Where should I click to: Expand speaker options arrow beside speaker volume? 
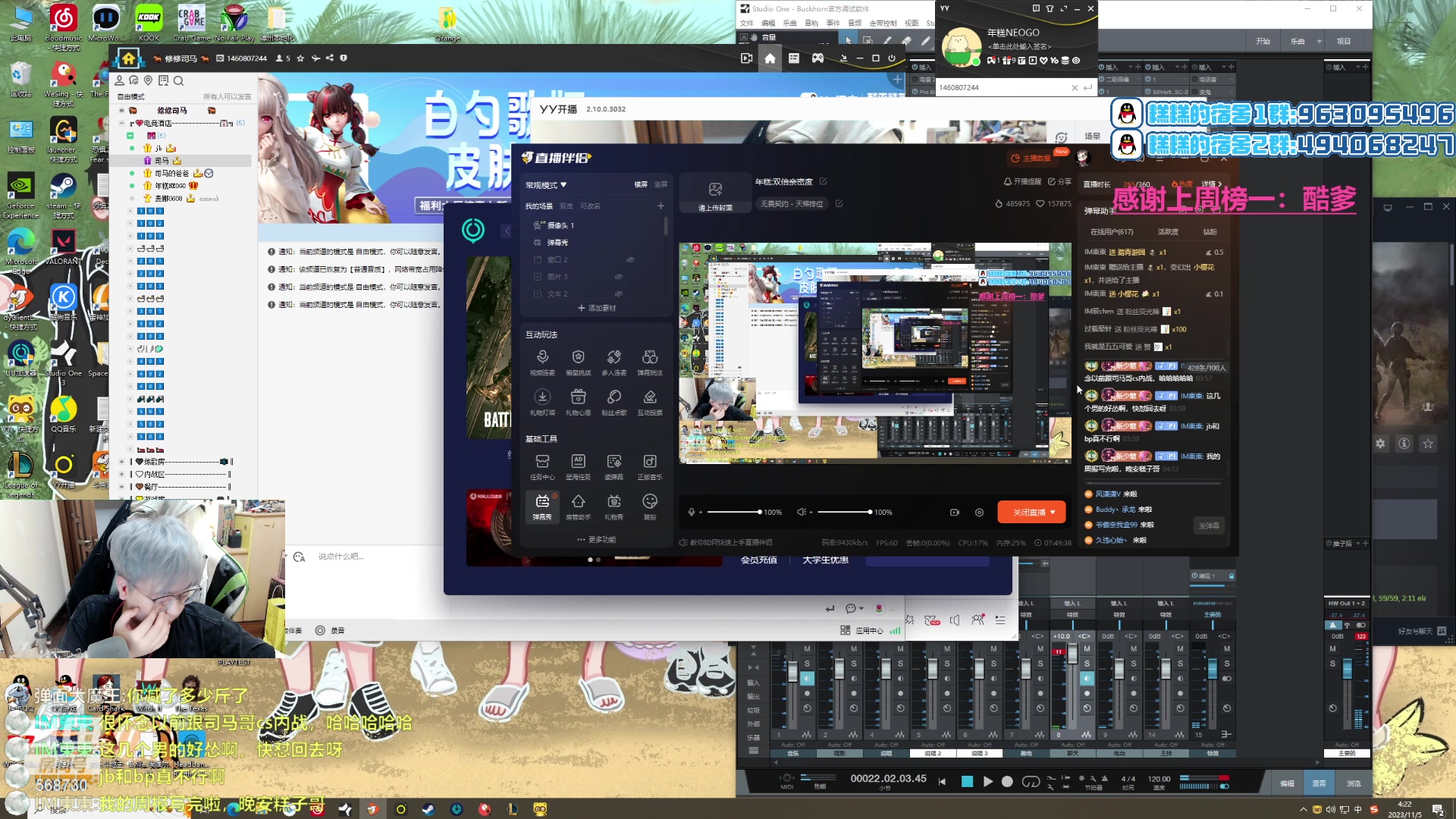click(x=811, y=513)
